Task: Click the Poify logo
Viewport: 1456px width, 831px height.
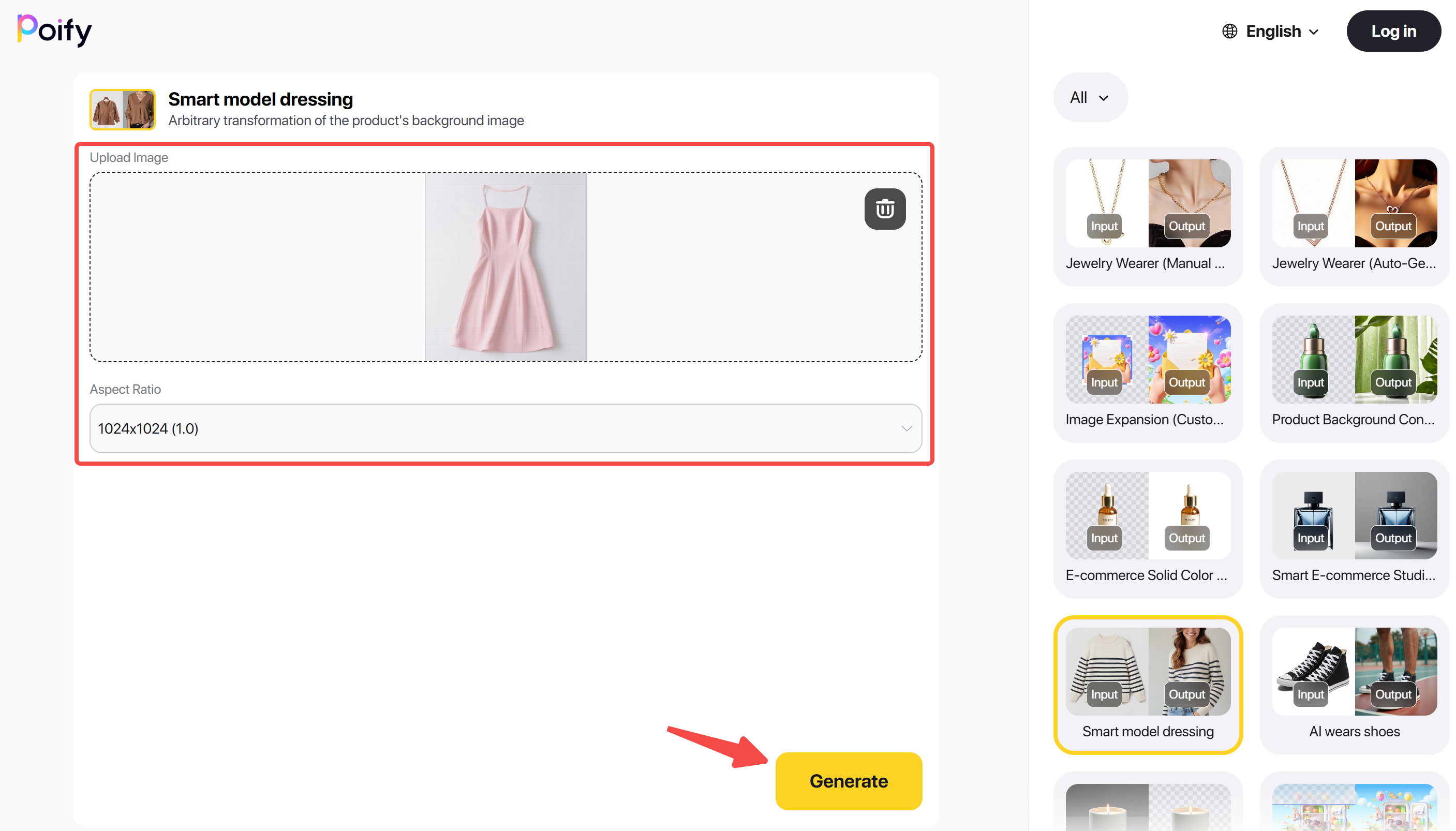Action: 54,30
